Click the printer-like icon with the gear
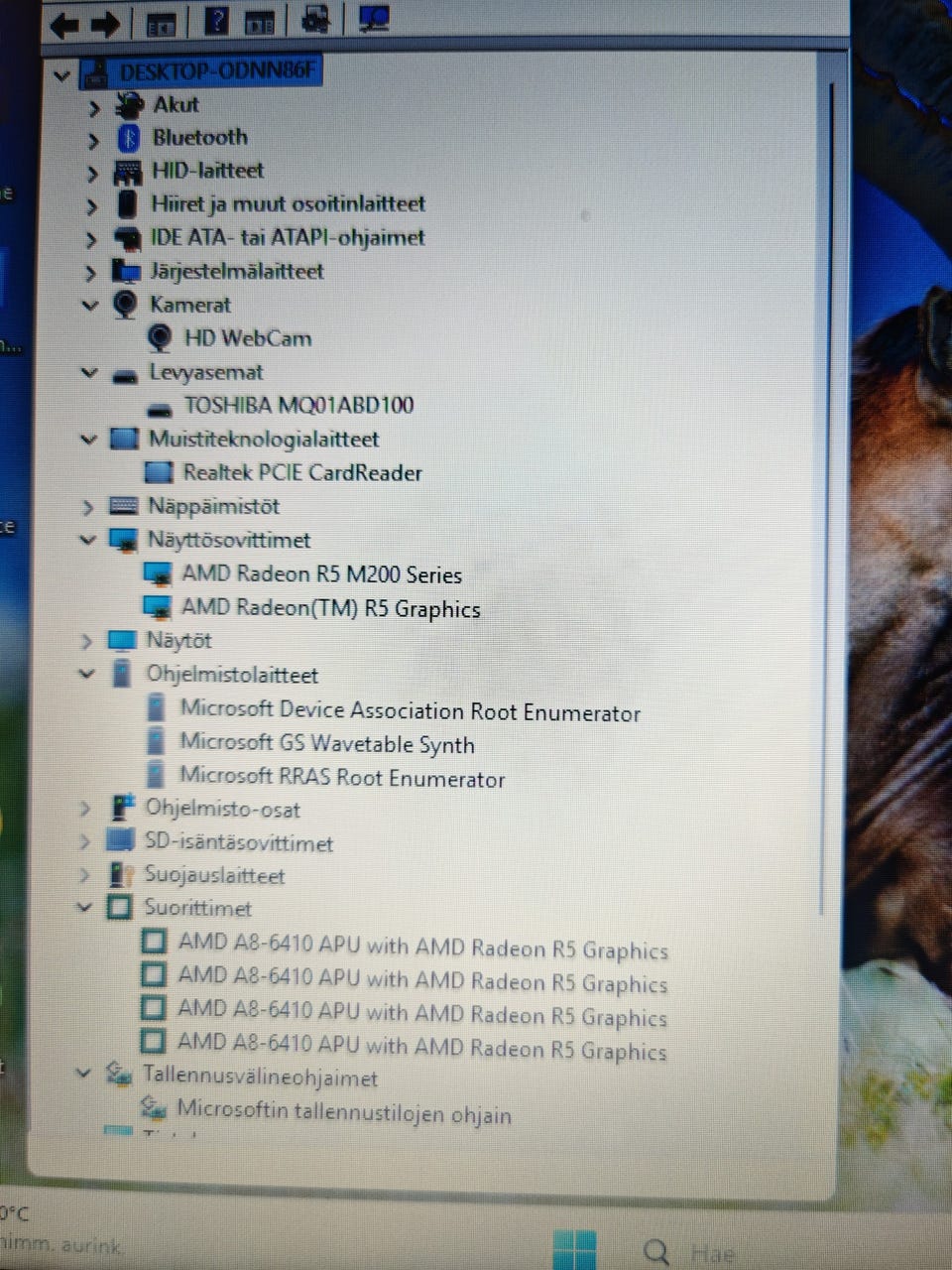 point(317,19)
